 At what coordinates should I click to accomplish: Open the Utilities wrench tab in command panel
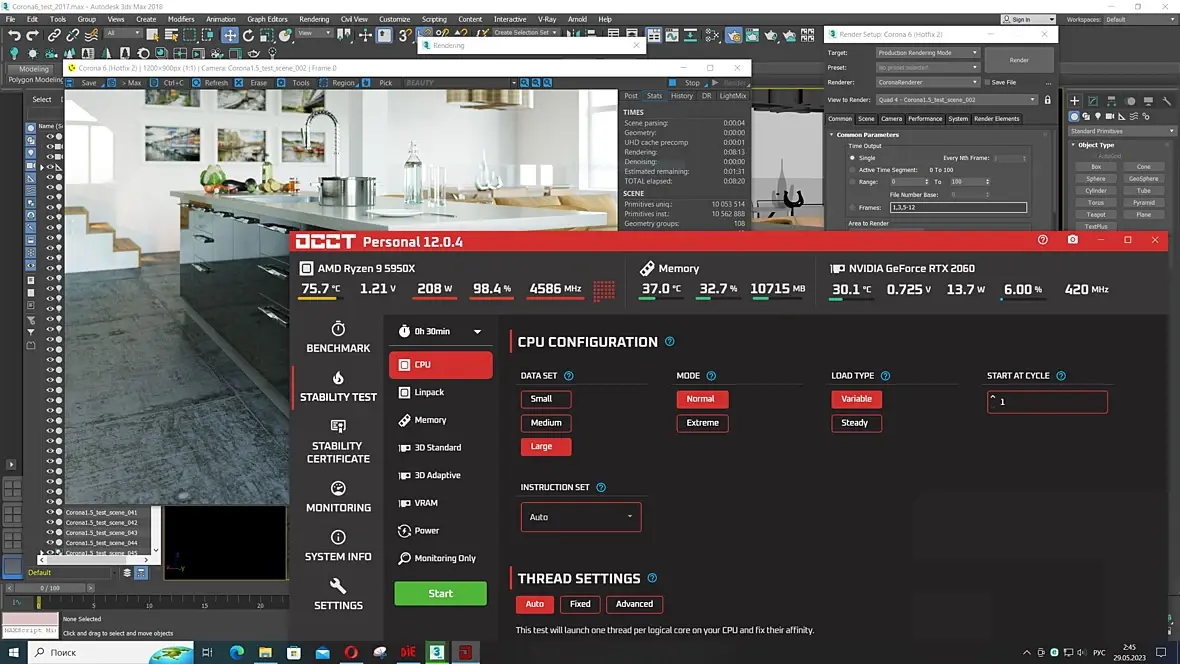click(x=1166, y=100)
